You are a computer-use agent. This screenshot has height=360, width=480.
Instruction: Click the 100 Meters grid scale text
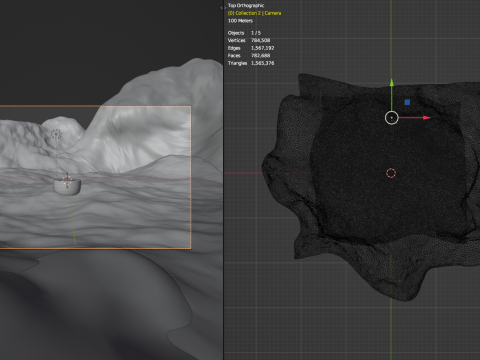point(240,21)
